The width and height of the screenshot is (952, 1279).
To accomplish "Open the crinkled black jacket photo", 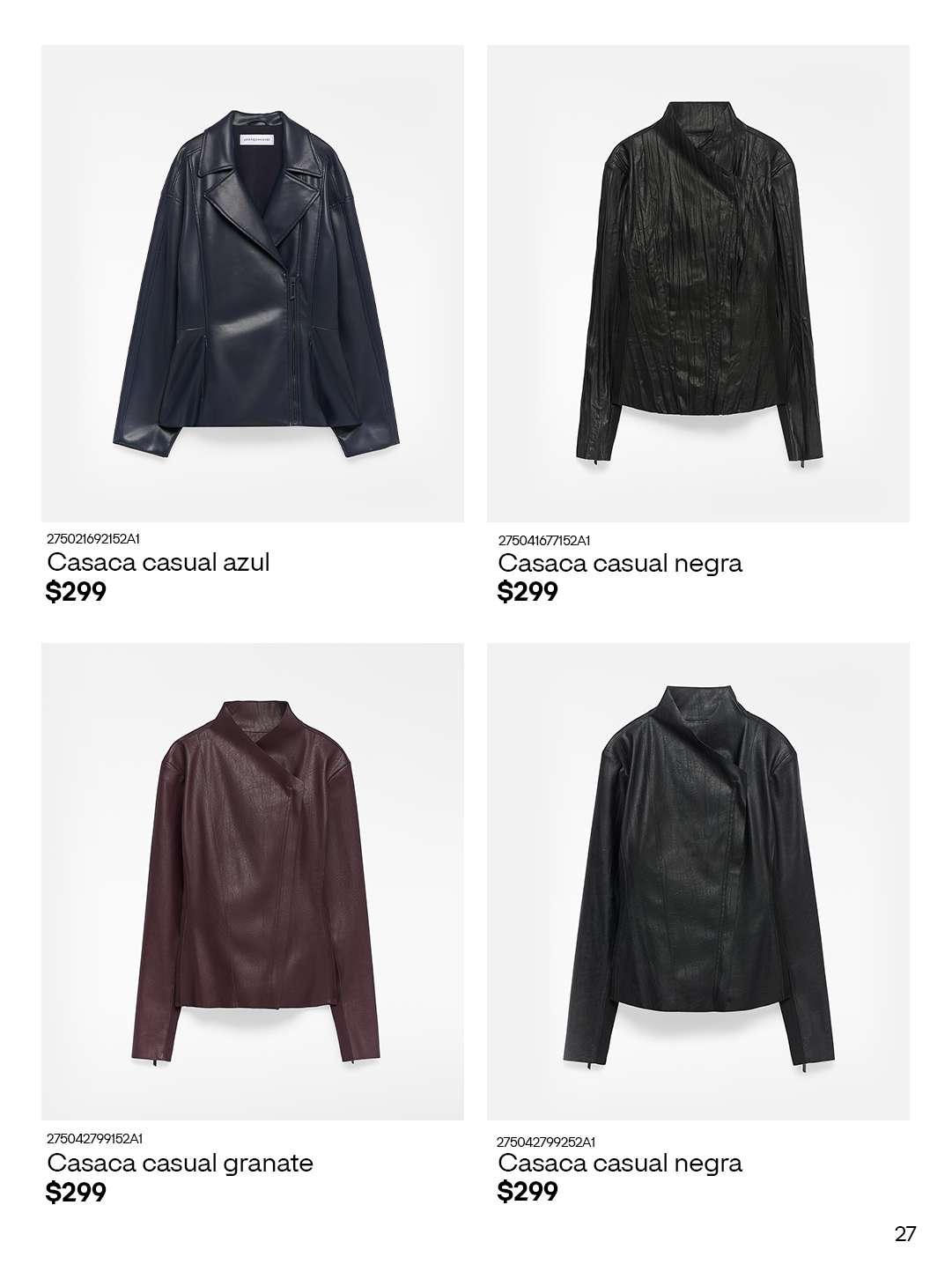I will [698, 284].
